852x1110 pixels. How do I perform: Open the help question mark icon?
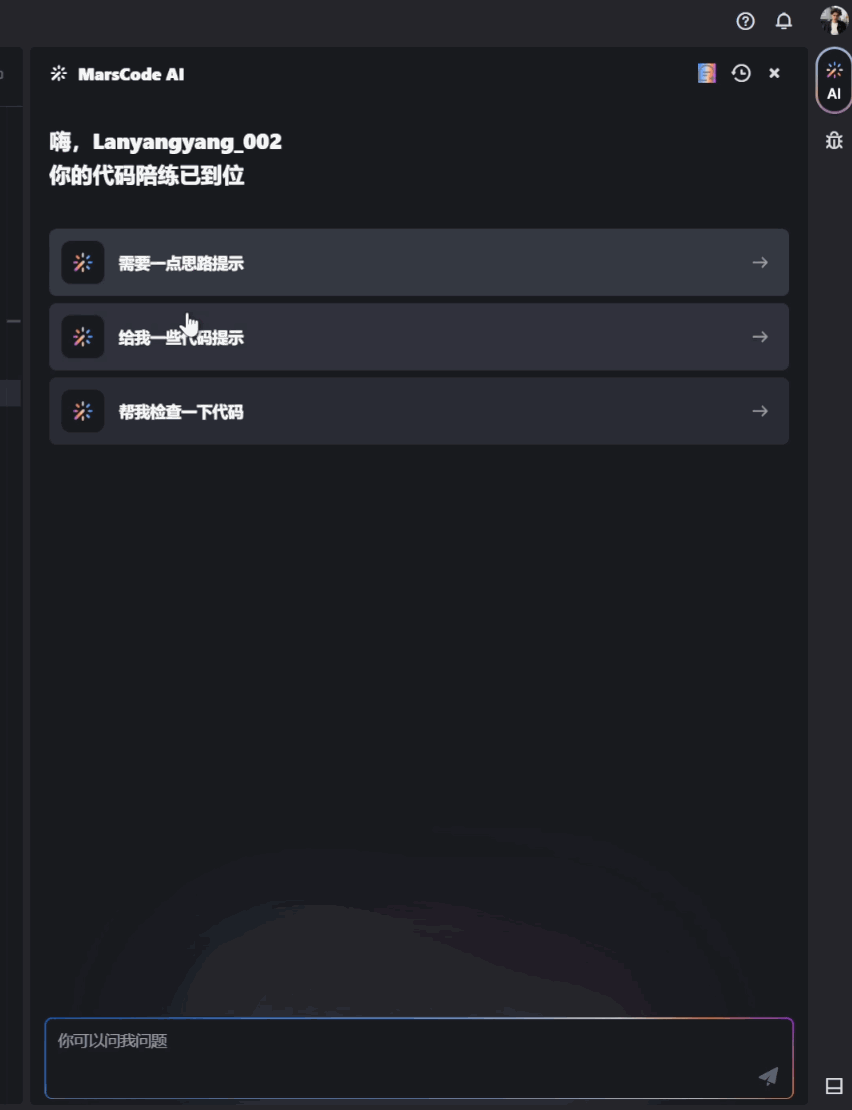coord(745,21)
